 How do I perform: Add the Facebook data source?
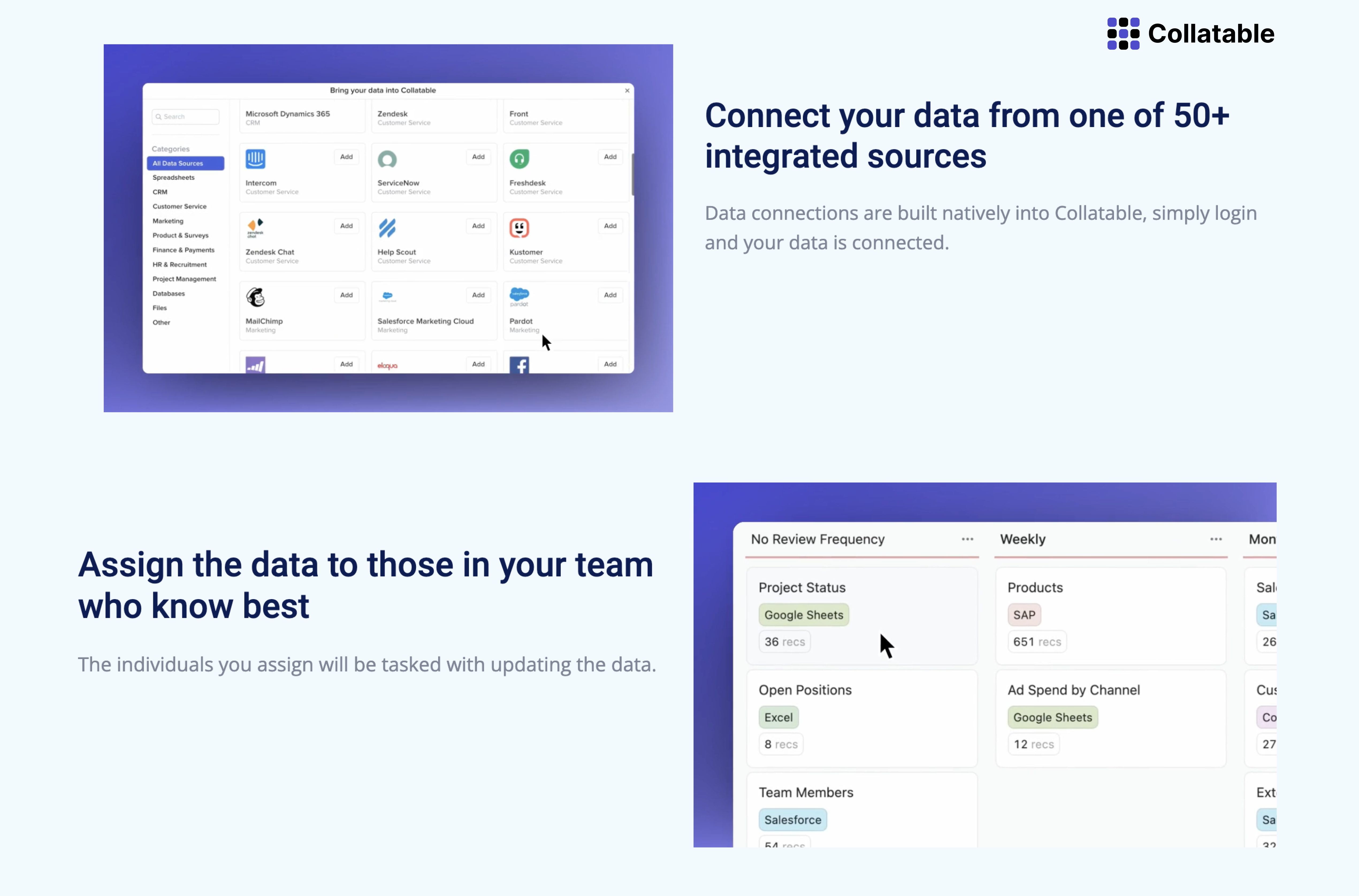[610, 364]
